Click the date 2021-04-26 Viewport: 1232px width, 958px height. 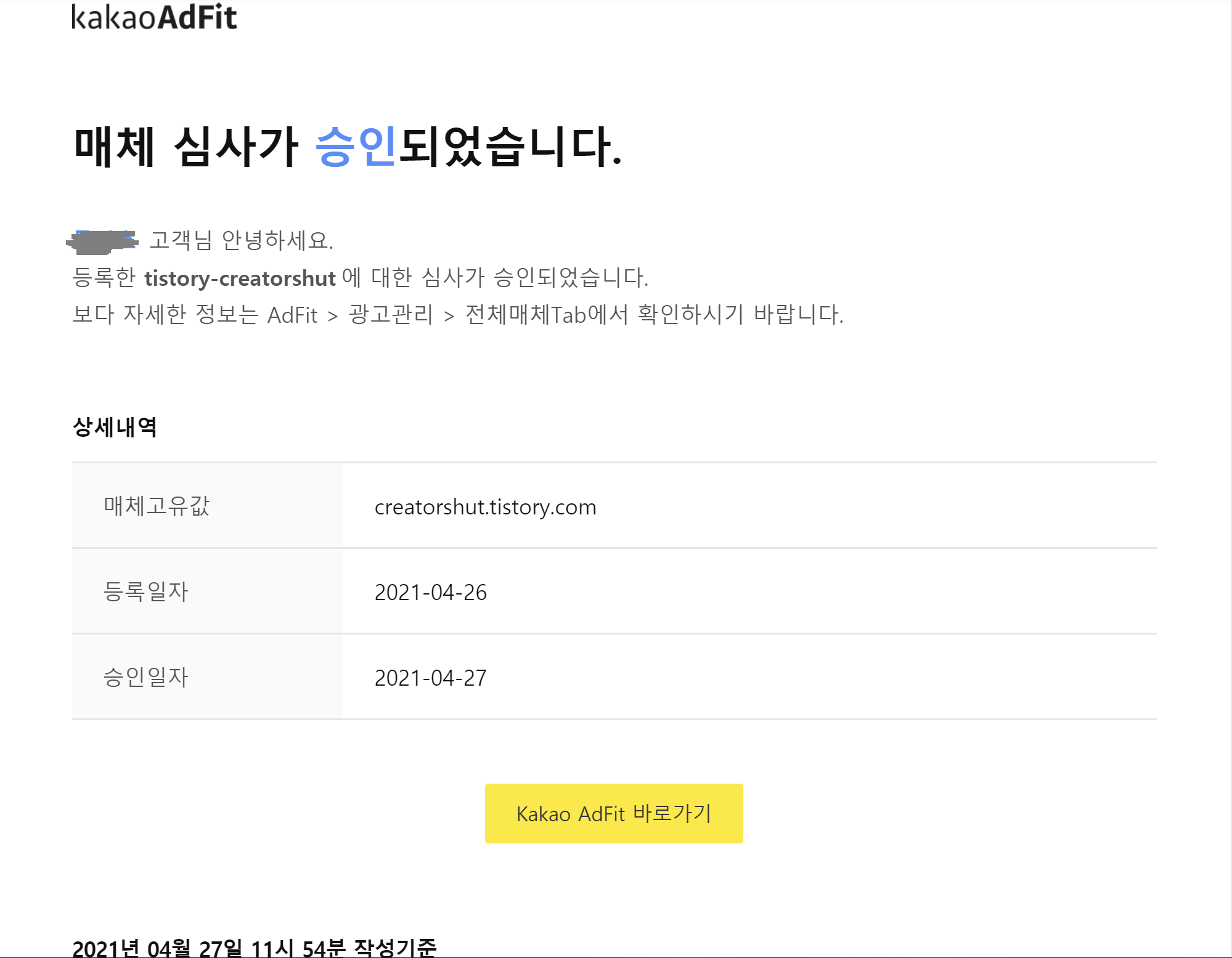point(431,592)
